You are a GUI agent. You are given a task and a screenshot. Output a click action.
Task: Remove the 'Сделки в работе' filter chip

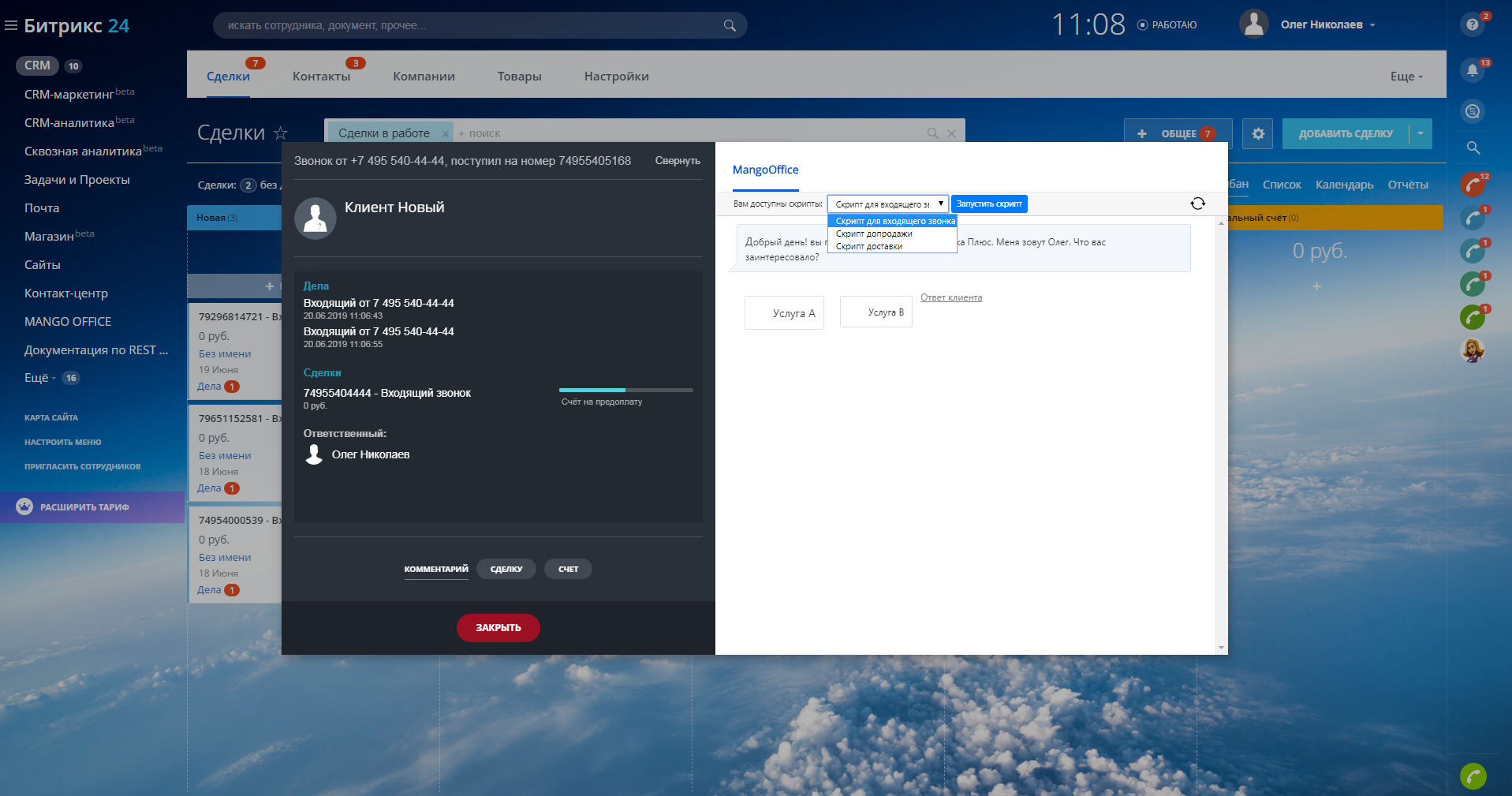coord(446,134)
